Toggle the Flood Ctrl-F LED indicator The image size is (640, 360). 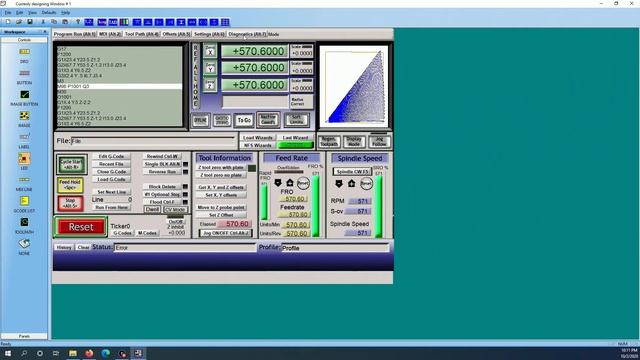(x=185, y=202)
